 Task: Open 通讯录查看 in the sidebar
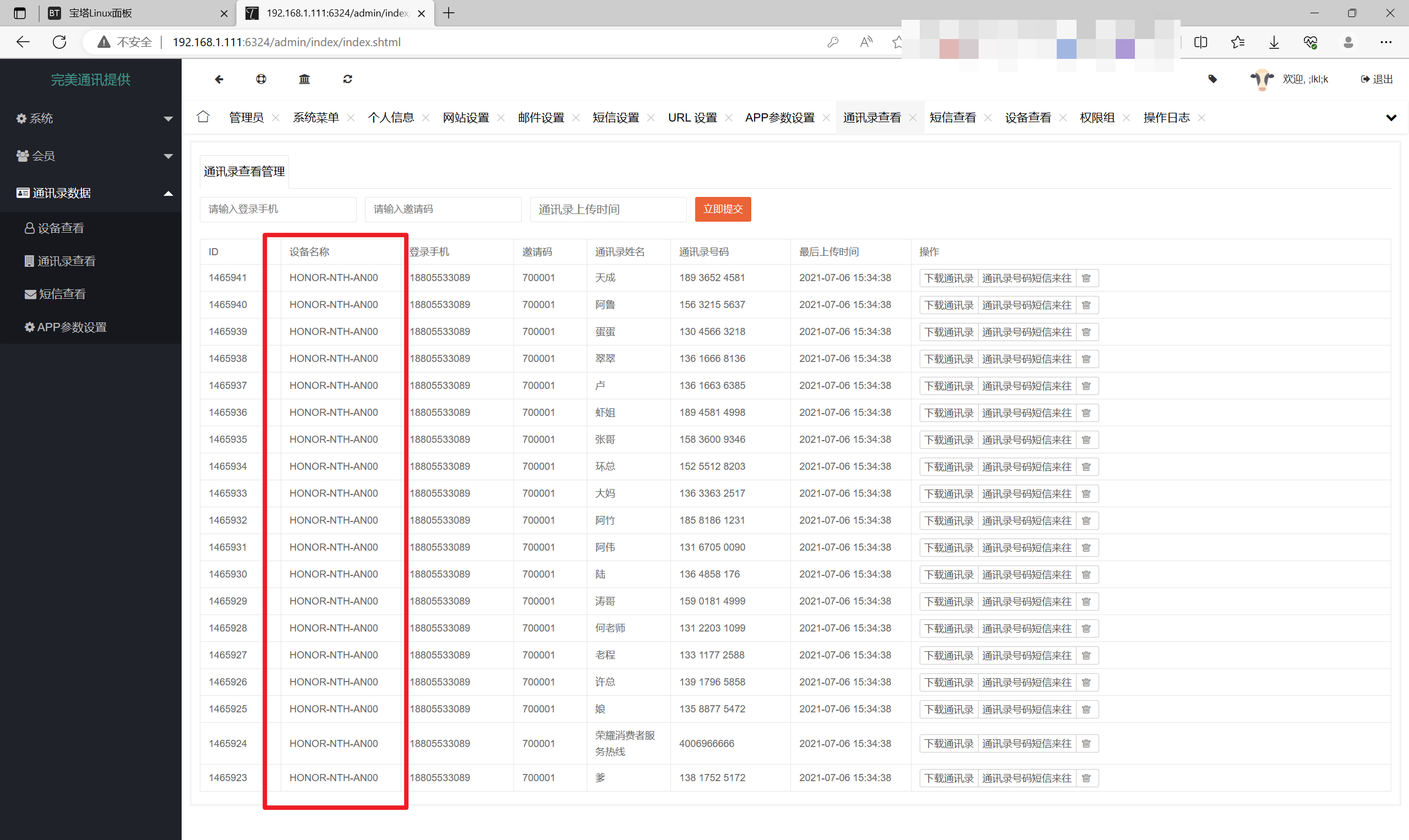[91, 261]
